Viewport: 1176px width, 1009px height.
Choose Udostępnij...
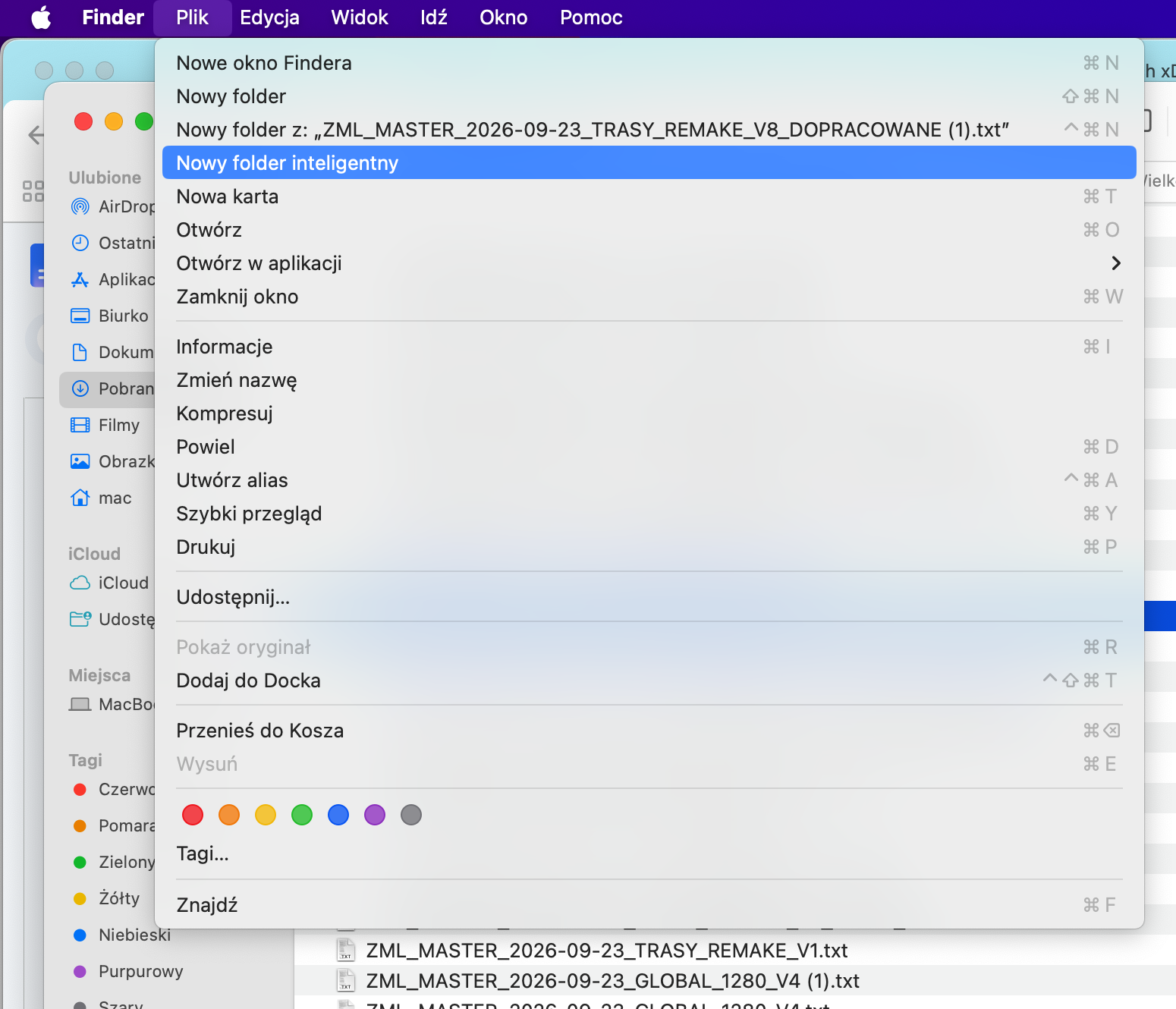click(649, 597)
